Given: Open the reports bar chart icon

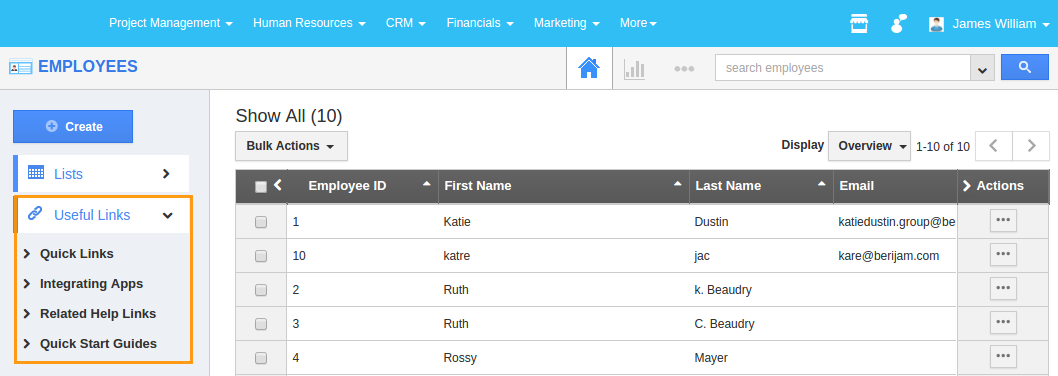Looking at the screenshot, I should coord(634,69).
